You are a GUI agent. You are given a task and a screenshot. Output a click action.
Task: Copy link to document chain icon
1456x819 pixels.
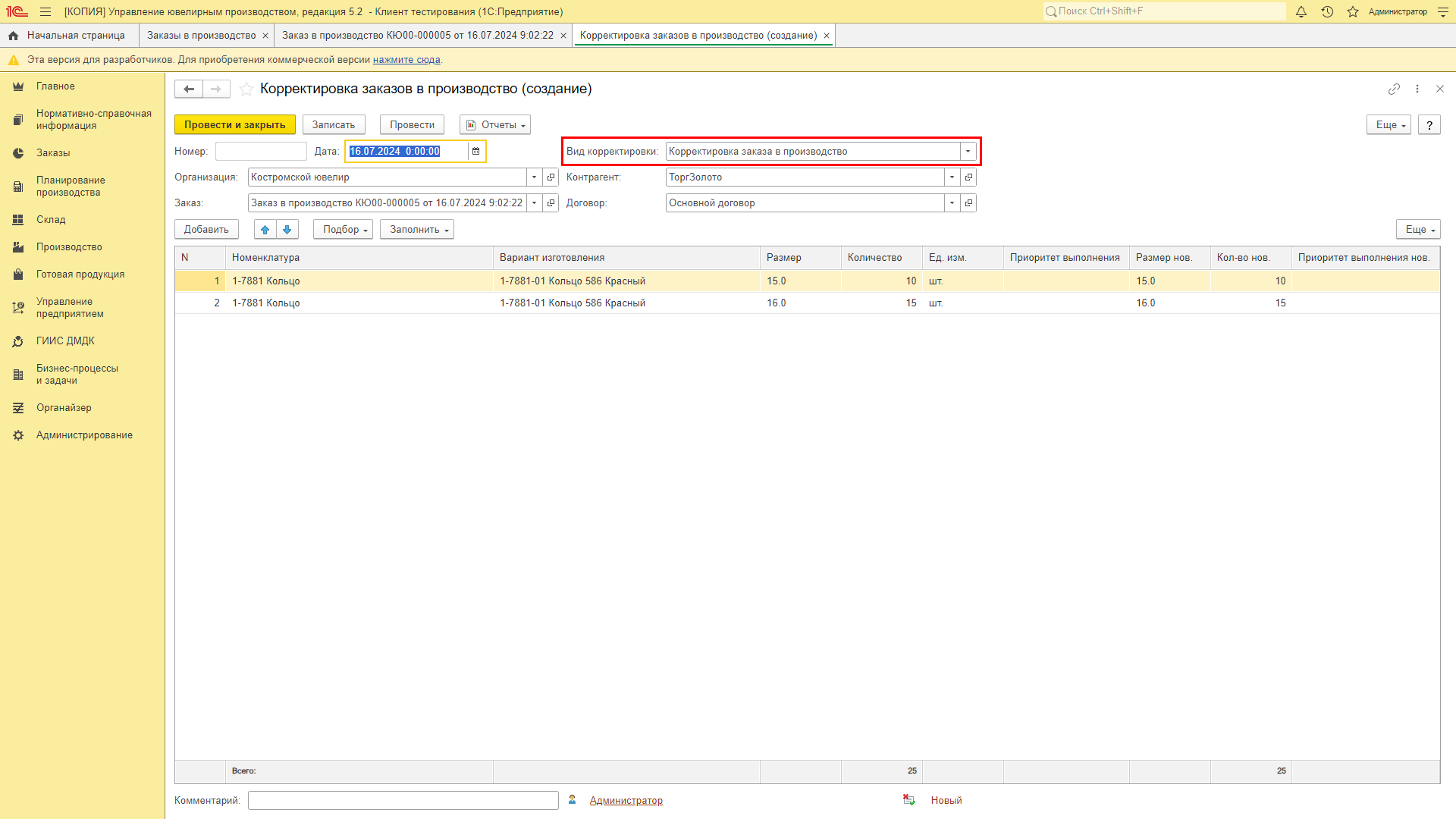[1394, 89]
